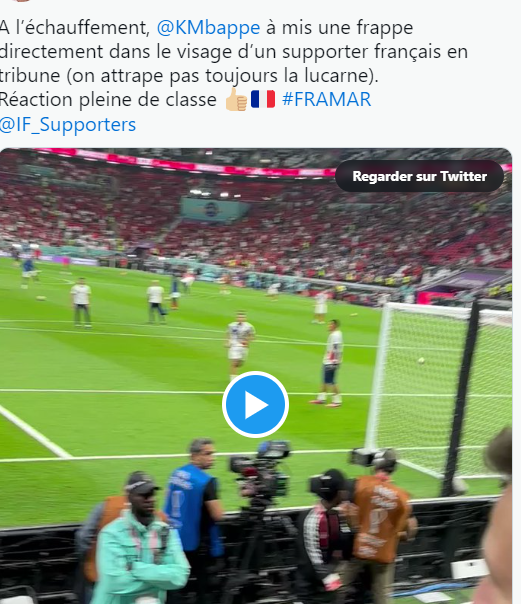The image size is (521, 604).
Task: Open the @KMbappe profile mention
Action: pyautogui.click(x=208, y=28)
